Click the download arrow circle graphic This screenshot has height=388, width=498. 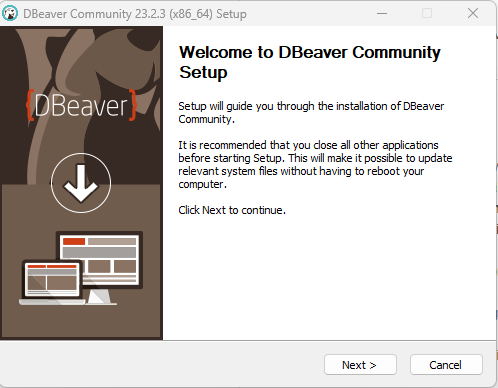click(81, 183)
